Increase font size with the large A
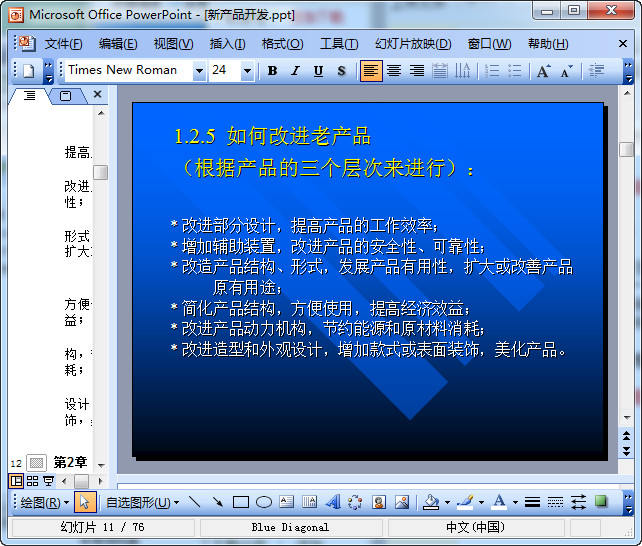Image resolution: width=642 pixels, height=546 pixels. [x=543, y=71]
